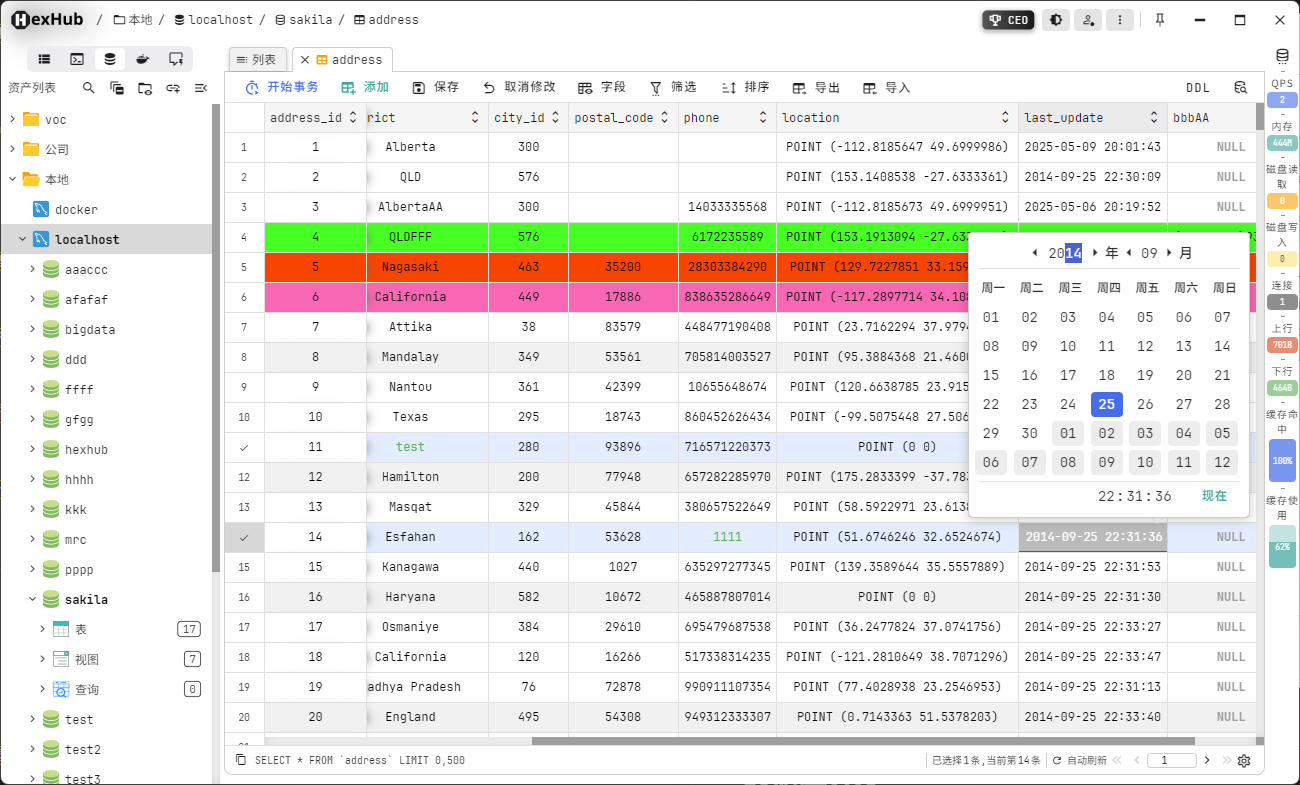Click 现在 in the date picker
The image size is (1300, 785).
point(1214,495)
